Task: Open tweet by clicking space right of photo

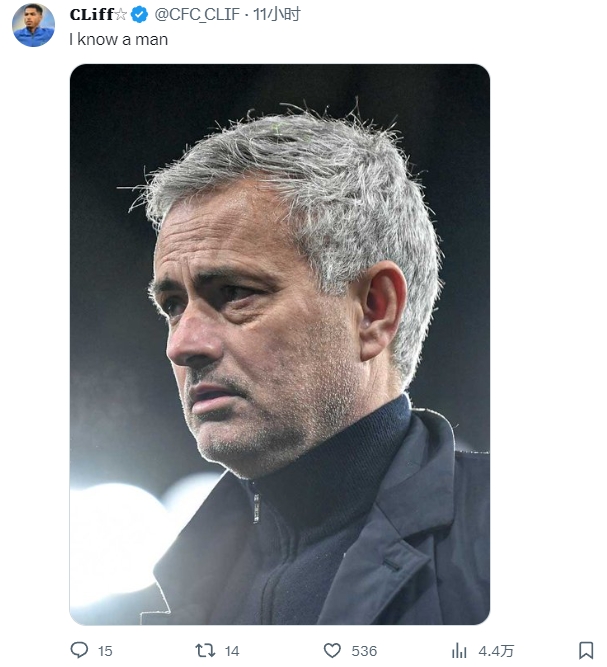Action: (547, 340)
